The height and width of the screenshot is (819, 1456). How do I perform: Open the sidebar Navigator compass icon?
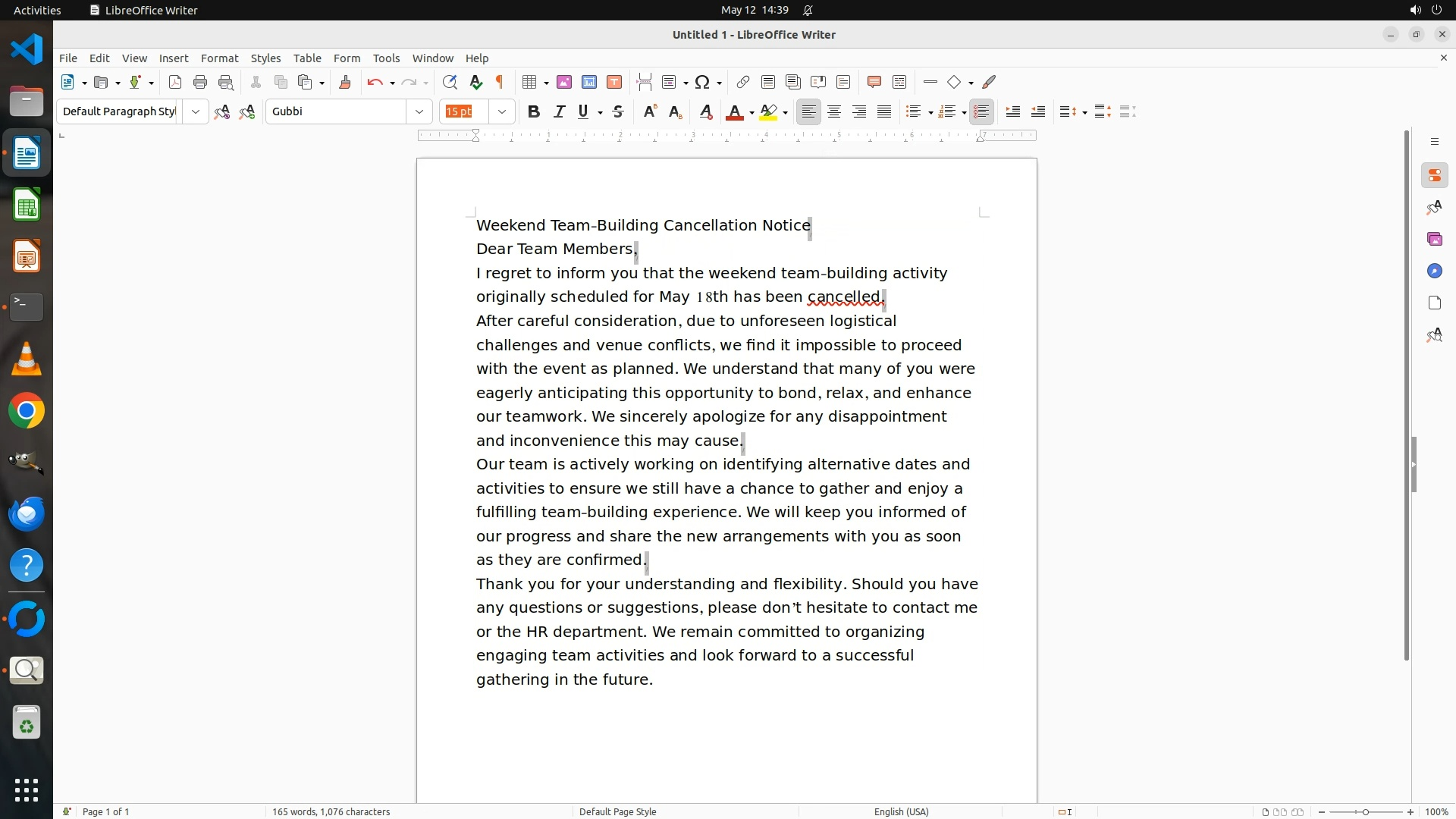pyautogui.click(x=1434, y=271)
